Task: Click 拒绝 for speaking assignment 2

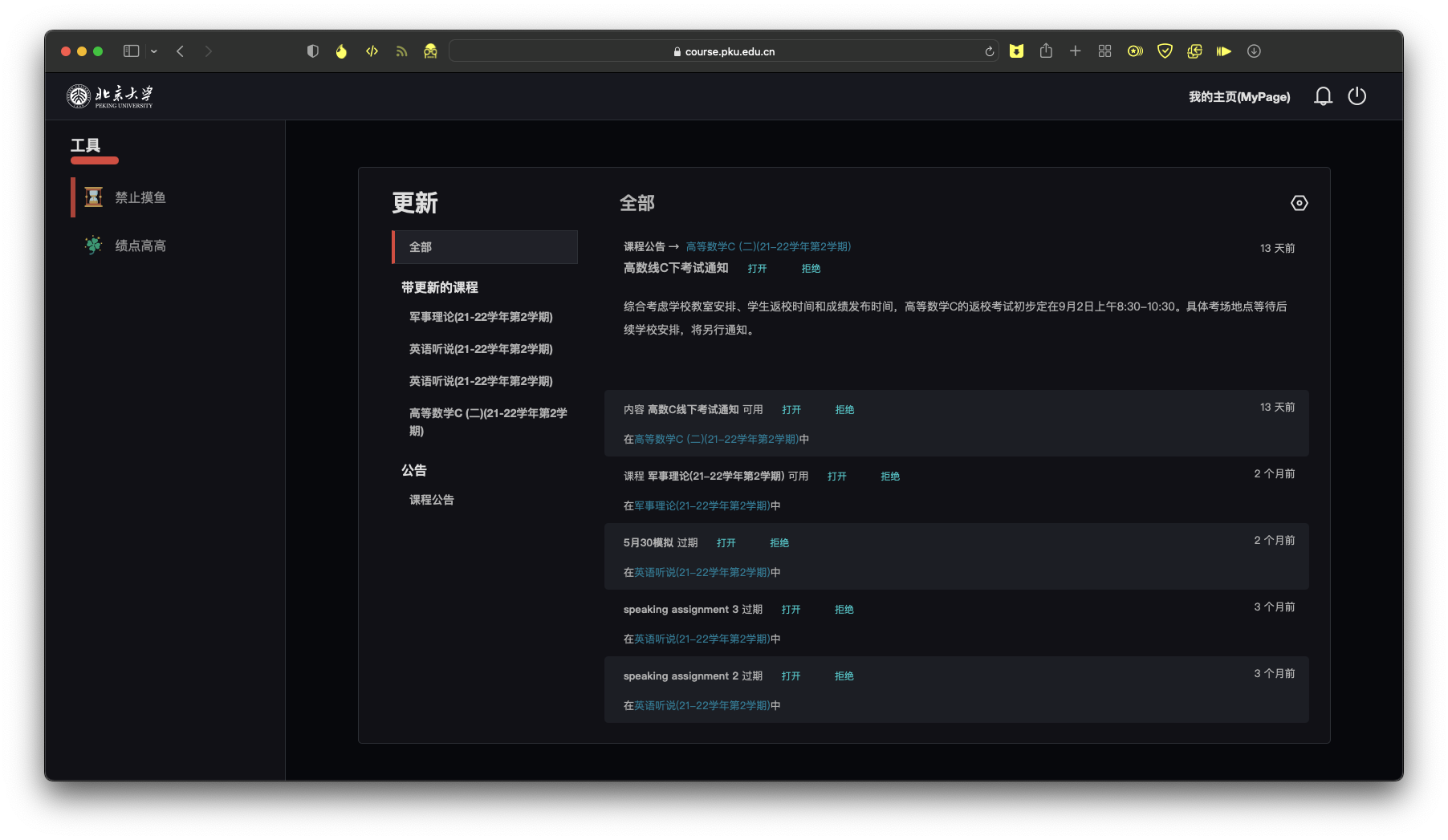Action: coord(844,676)
